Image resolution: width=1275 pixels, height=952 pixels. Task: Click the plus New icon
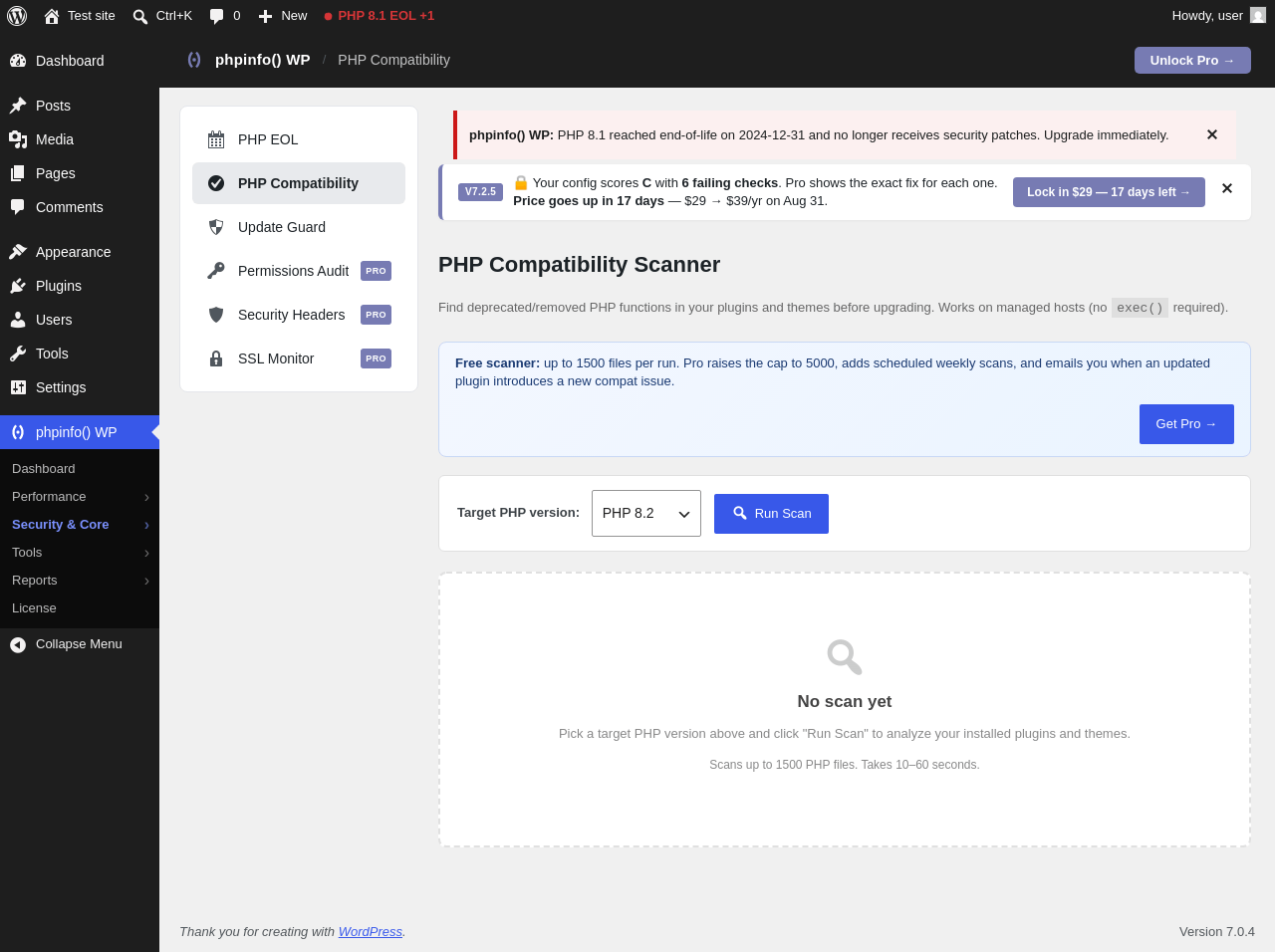[x=265, y=16]
